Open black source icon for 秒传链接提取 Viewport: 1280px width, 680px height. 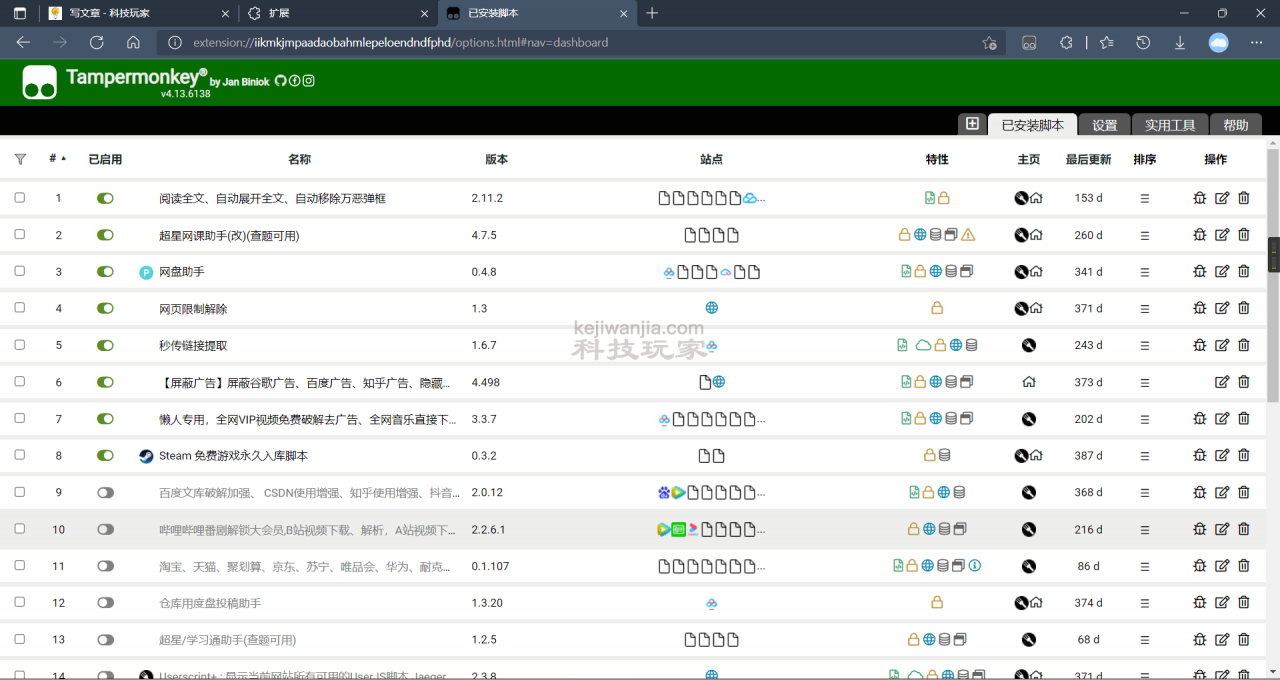pos(1029,345)
